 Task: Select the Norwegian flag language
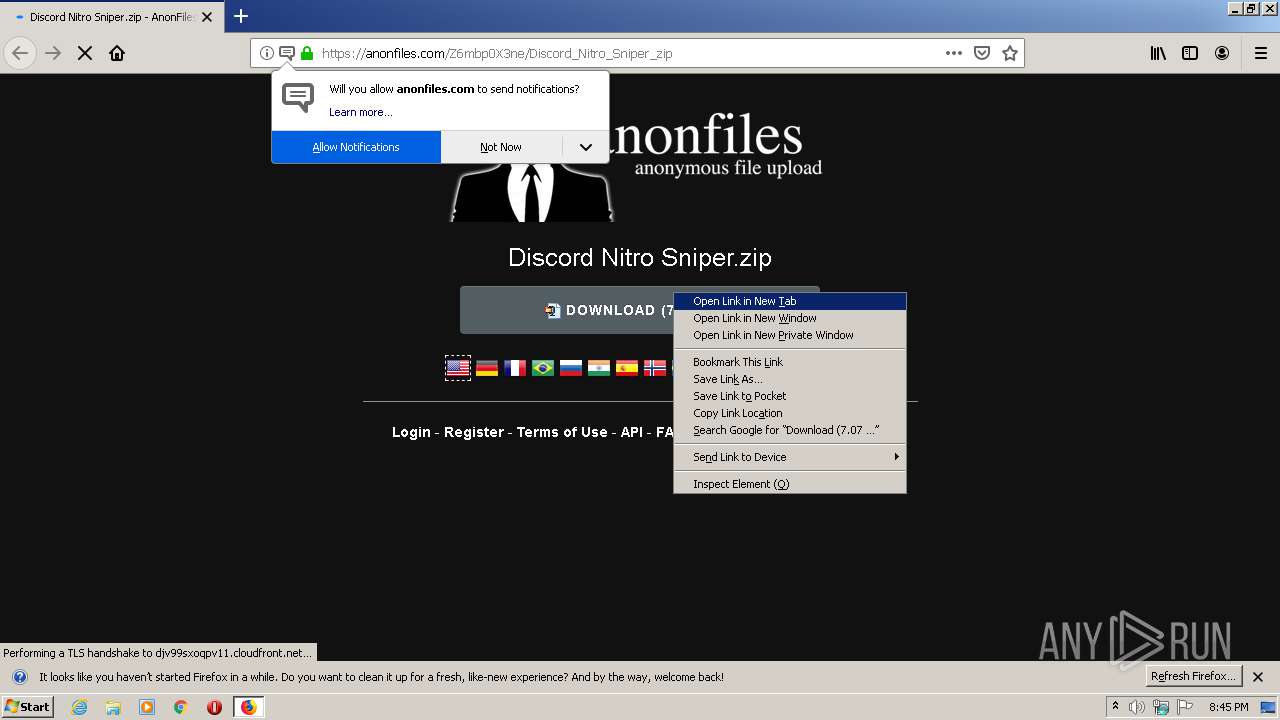[655, 368]
